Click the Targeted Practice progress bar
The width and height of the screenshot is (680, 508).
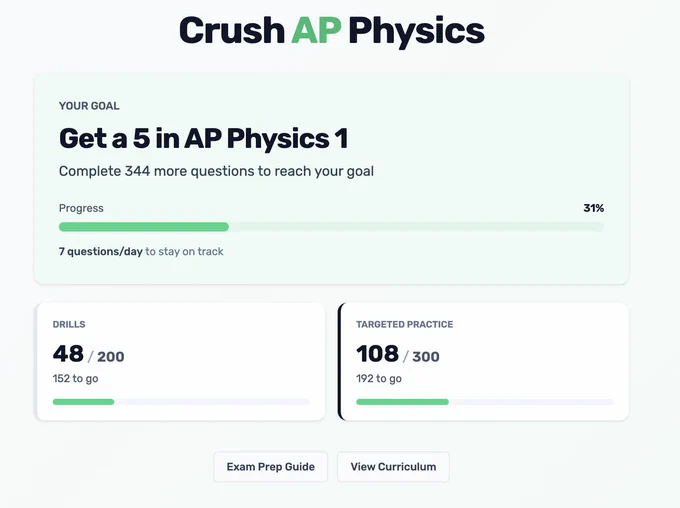coord(484,402)
